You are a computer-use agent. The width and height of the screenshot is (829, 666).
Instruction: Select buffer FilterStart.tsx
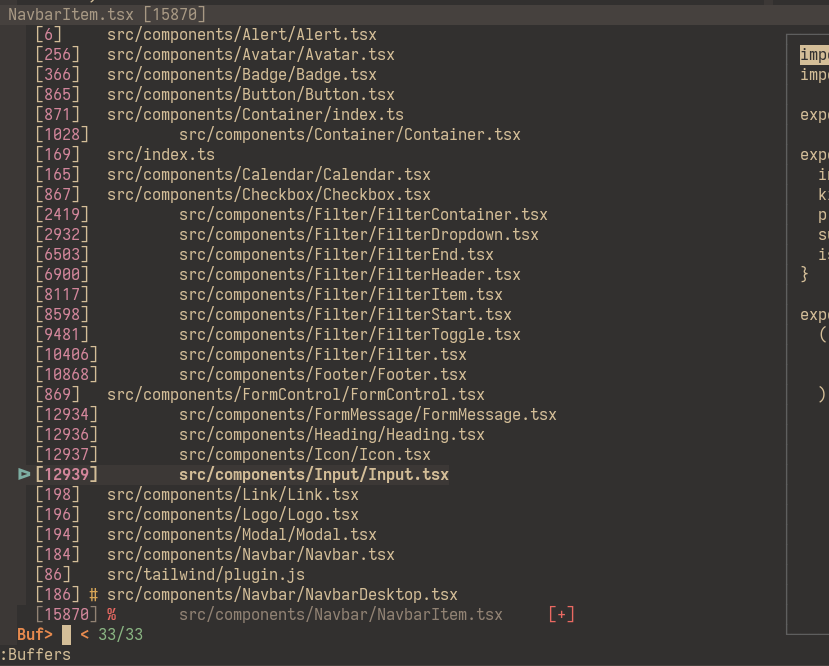(345, 315)
